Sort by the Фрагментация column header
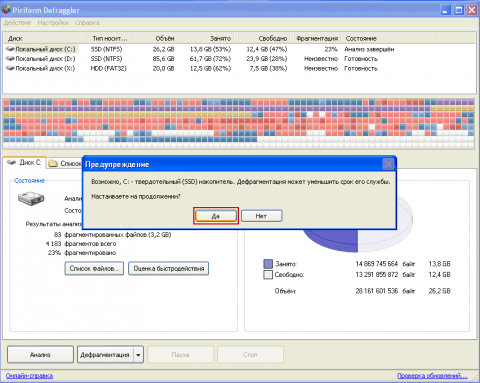 coord(317,38)
